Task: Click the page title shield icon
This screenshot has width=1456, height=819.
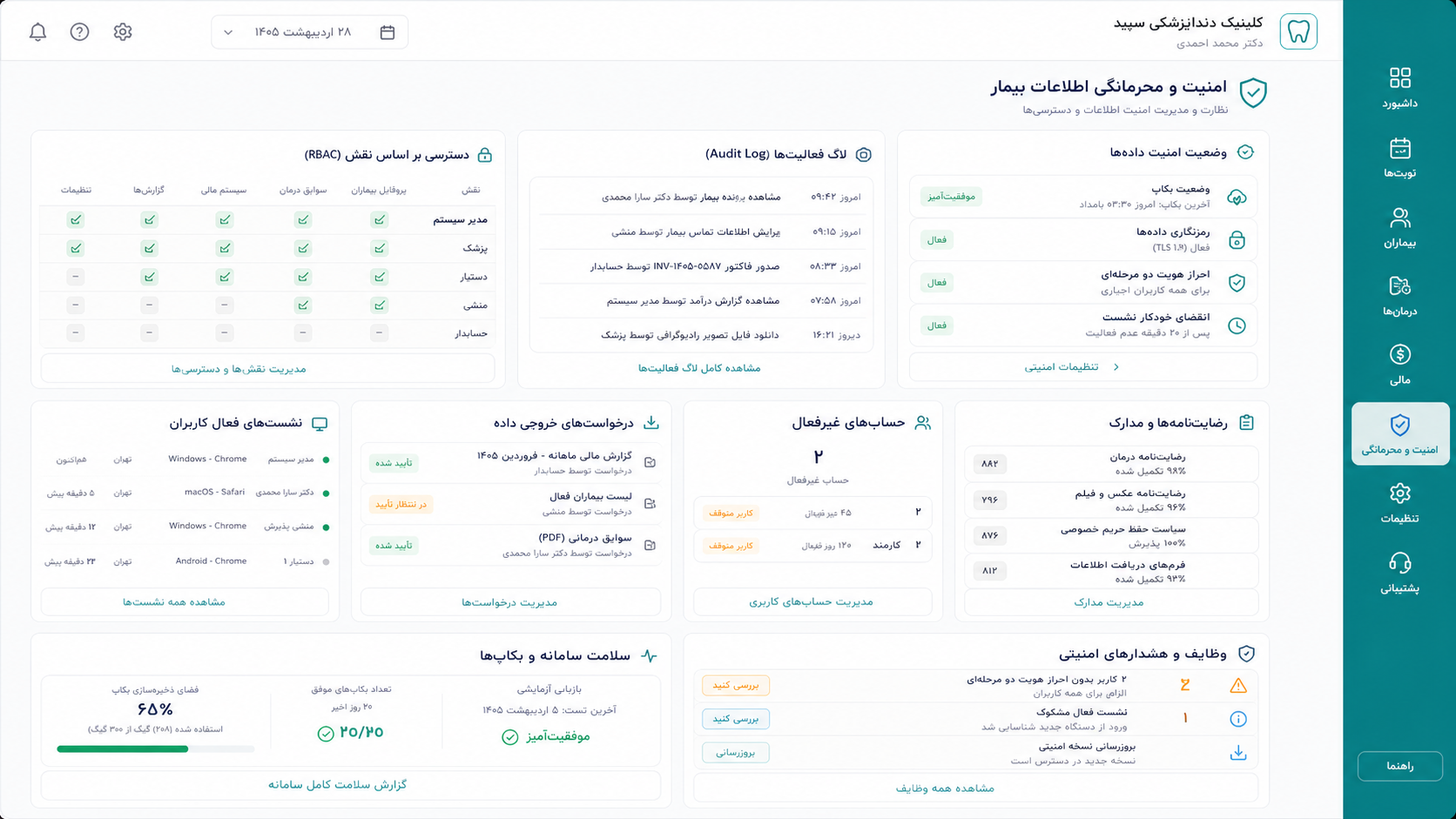Action: tap(1253, 92)
